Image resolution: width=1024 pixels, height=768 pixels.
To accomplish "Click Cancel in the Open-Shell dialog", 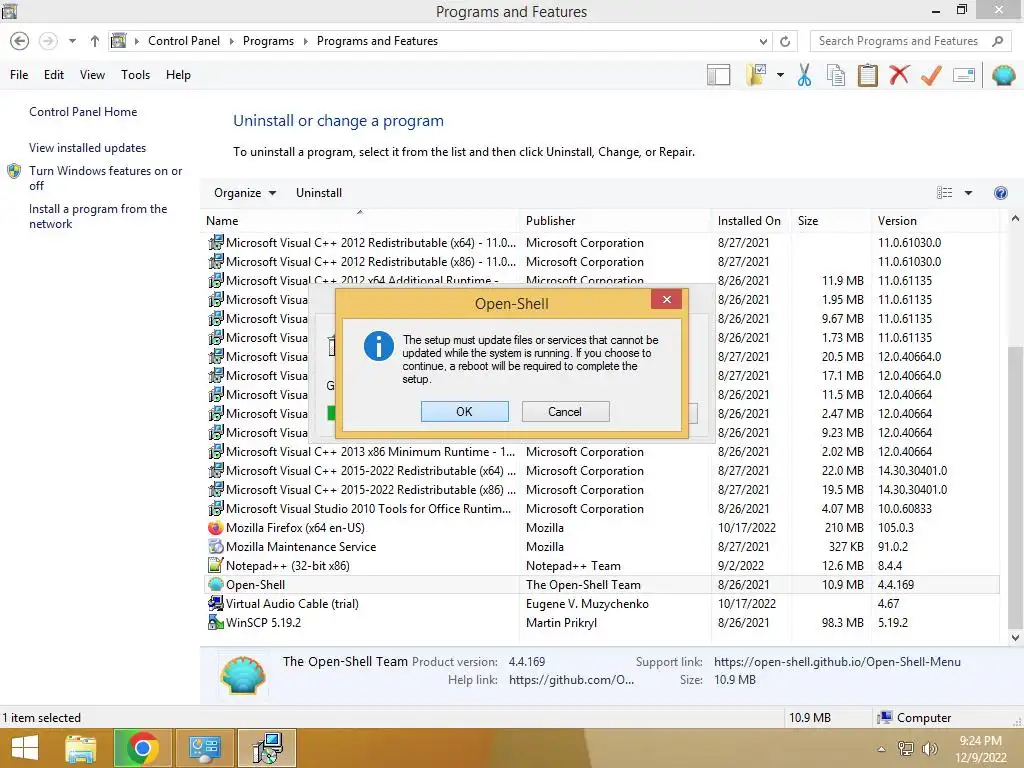I will pos(565,411).
